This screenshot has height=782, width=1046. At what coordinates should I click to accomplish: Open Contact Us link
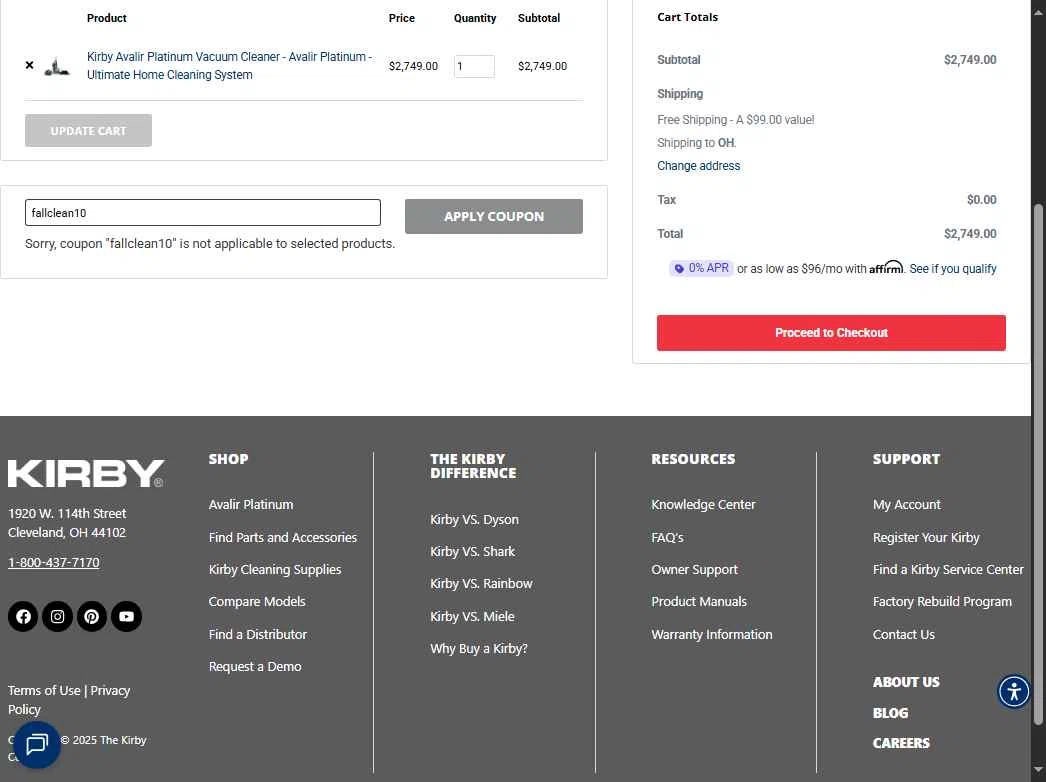point(904,634)
